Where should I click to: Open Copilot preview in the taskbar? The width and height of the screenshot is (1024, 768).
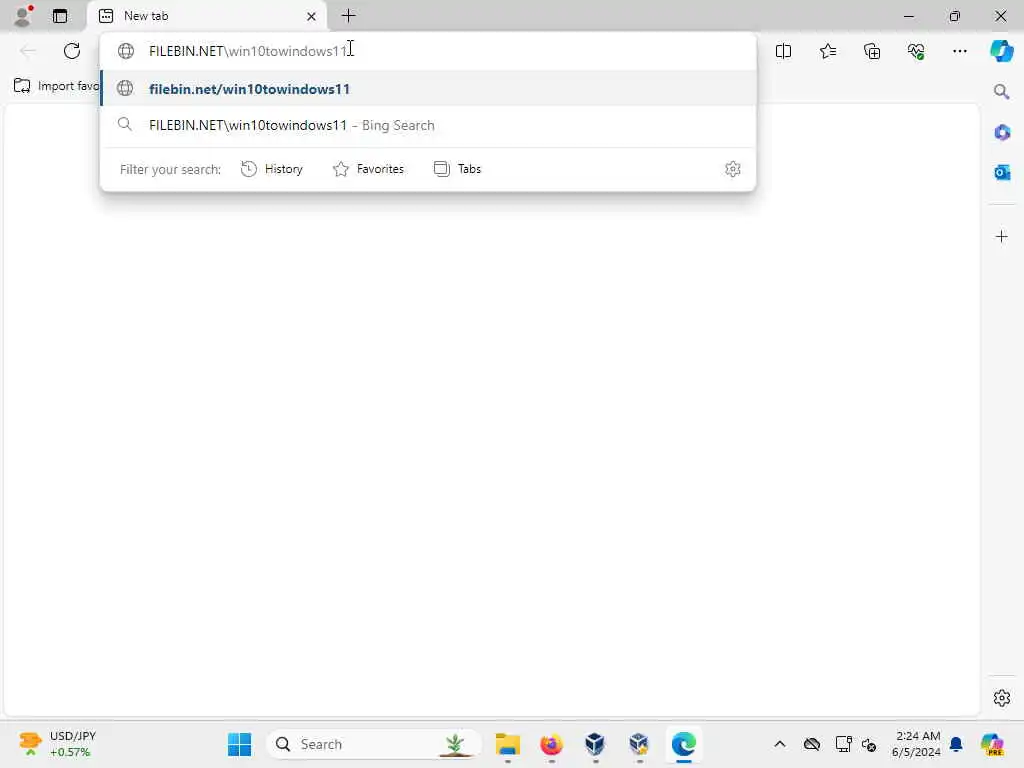tap(992, 744)
